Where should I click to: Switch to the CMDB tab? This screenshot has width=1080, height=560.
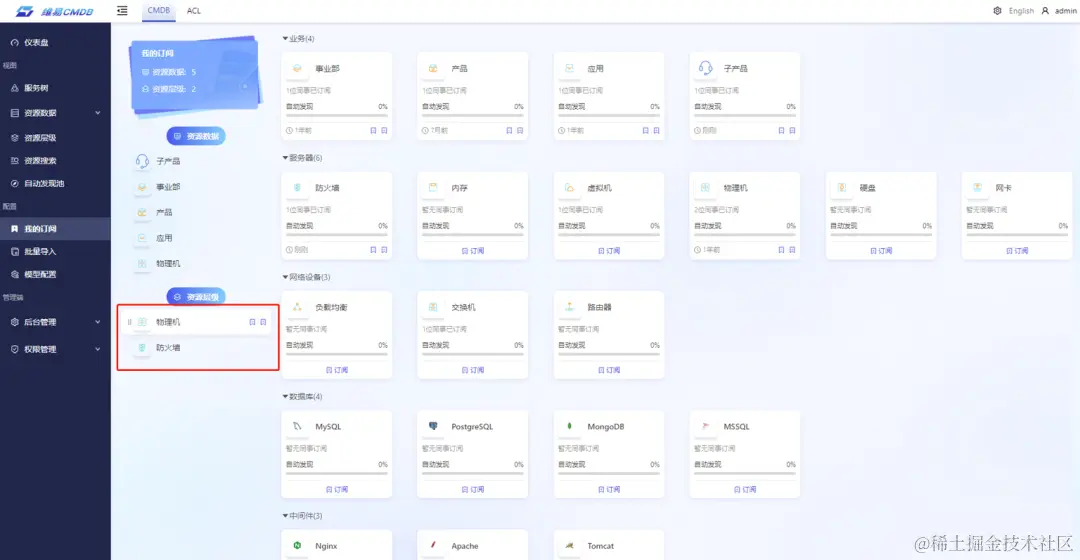pyautogui.click(x=158, y=10)
